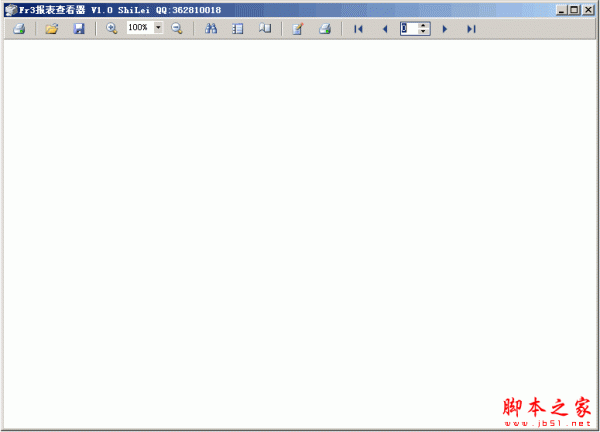Click the Print report icon
The width and height of the screenshot is (600, 432).
(x=19, y=29)
